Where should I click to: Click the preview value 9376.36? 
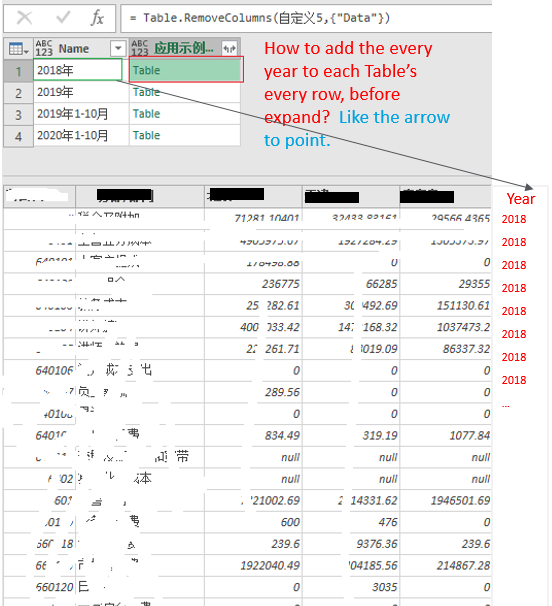377,544
